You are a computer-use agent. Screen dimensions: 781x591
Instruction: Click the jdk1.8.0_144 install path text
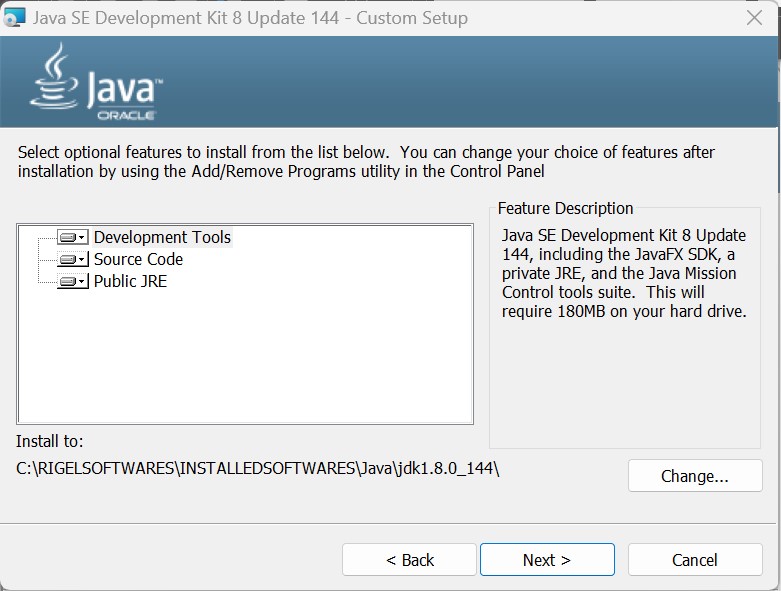pos(258,468)
